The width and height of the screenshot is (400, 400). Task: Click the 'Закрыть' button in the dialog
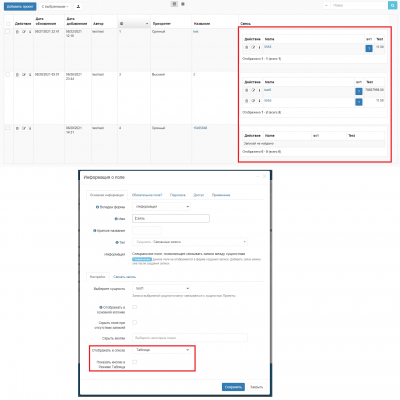[257, 387]
